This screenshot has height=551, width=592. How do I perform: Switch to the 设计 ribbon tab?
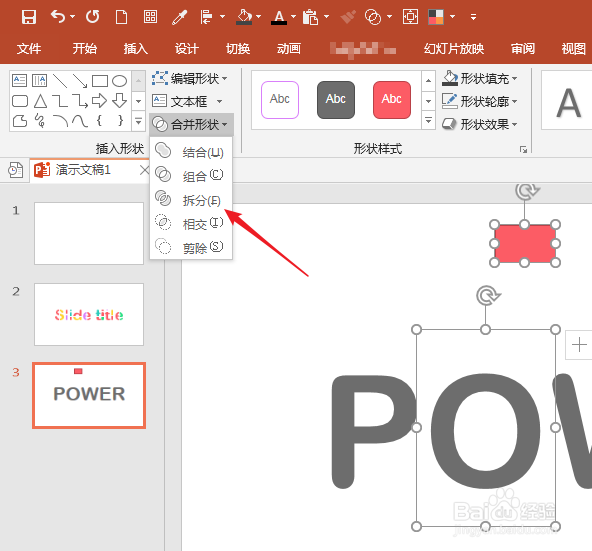187,48
